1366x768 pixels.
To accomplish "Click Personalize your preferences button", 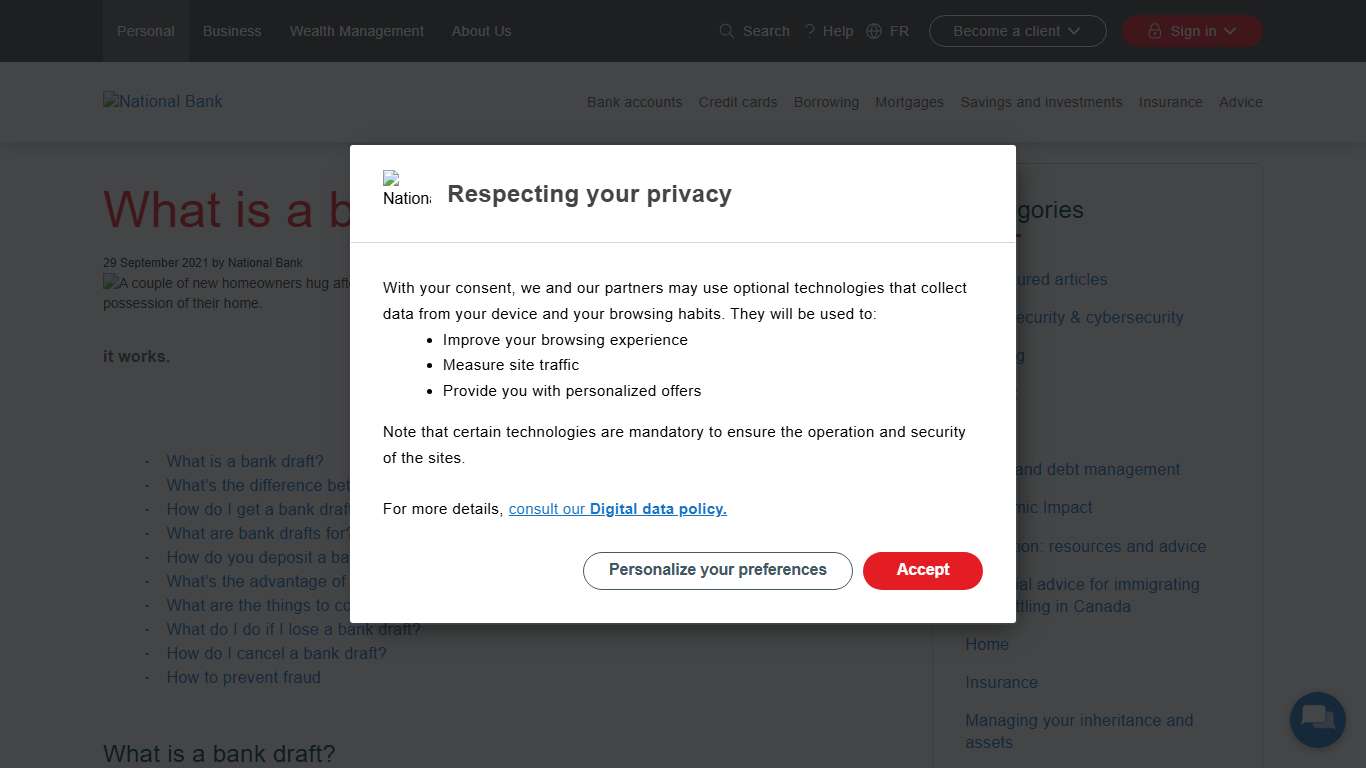I will pos(717,570).
